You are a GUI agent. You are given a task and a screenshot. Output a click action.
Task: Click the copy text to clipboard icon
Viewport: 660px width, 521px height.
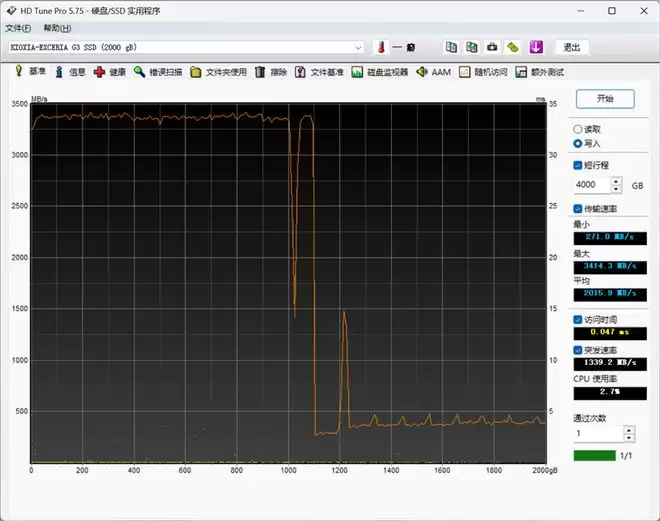pyautogui.click(x=451, y=47)
